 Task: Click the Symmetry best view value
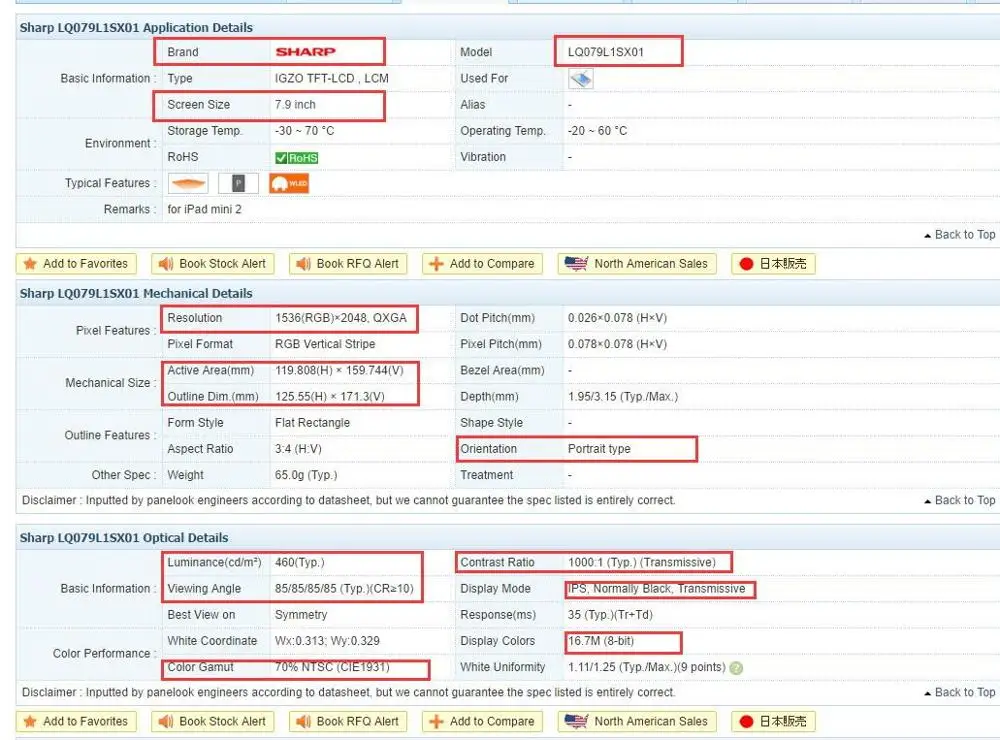[301, 614]
